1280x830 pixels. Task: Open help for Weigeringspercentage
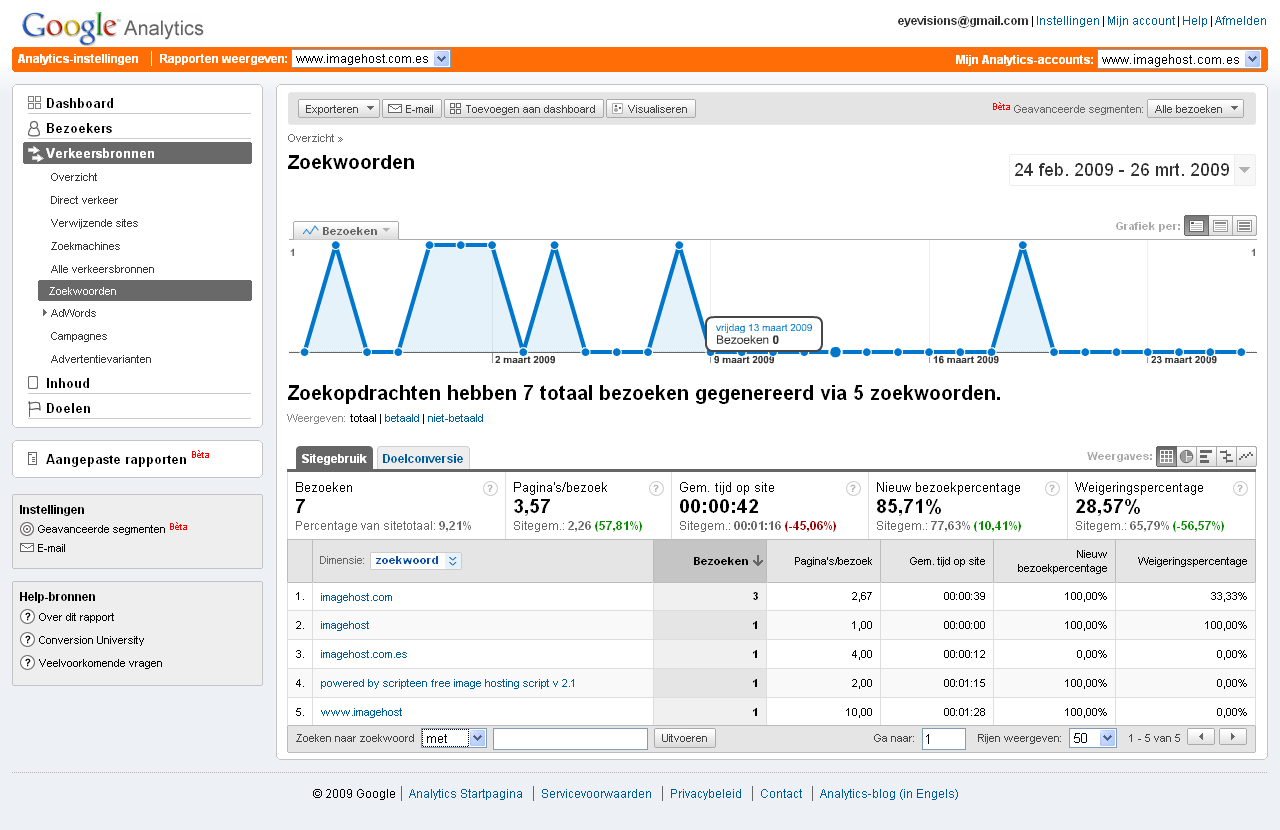pyautogui.click(x=1240, y=488)
